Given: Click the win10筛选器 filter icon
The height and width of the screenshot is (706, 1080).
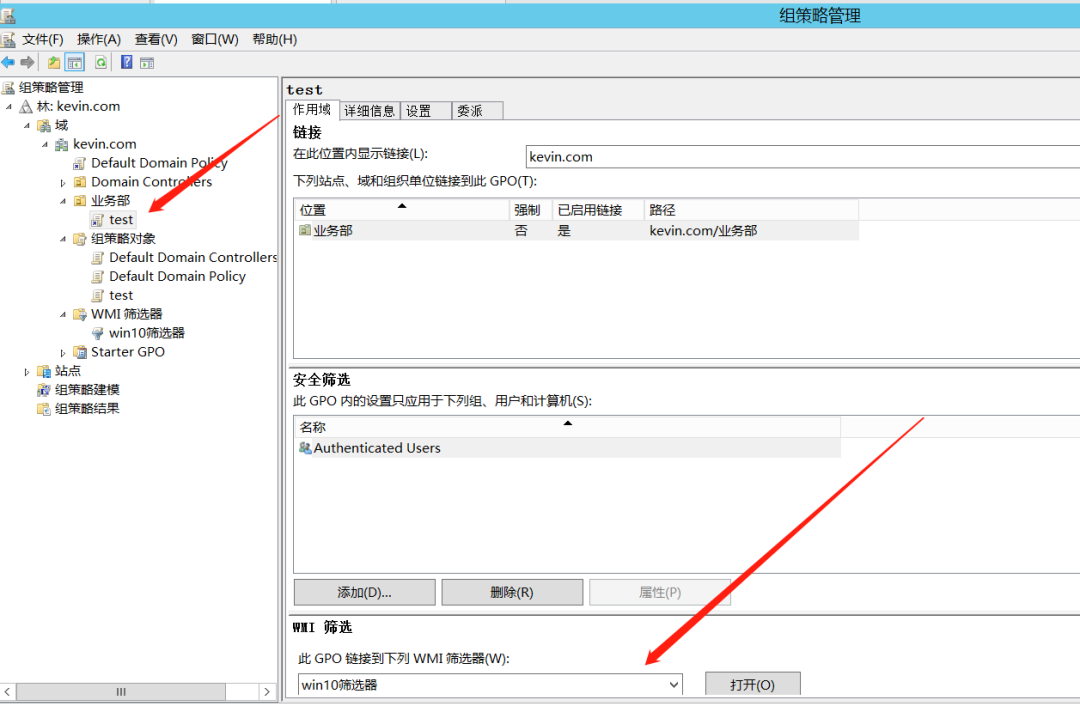Looking at the screenshot, I should (x=98, y=333).
